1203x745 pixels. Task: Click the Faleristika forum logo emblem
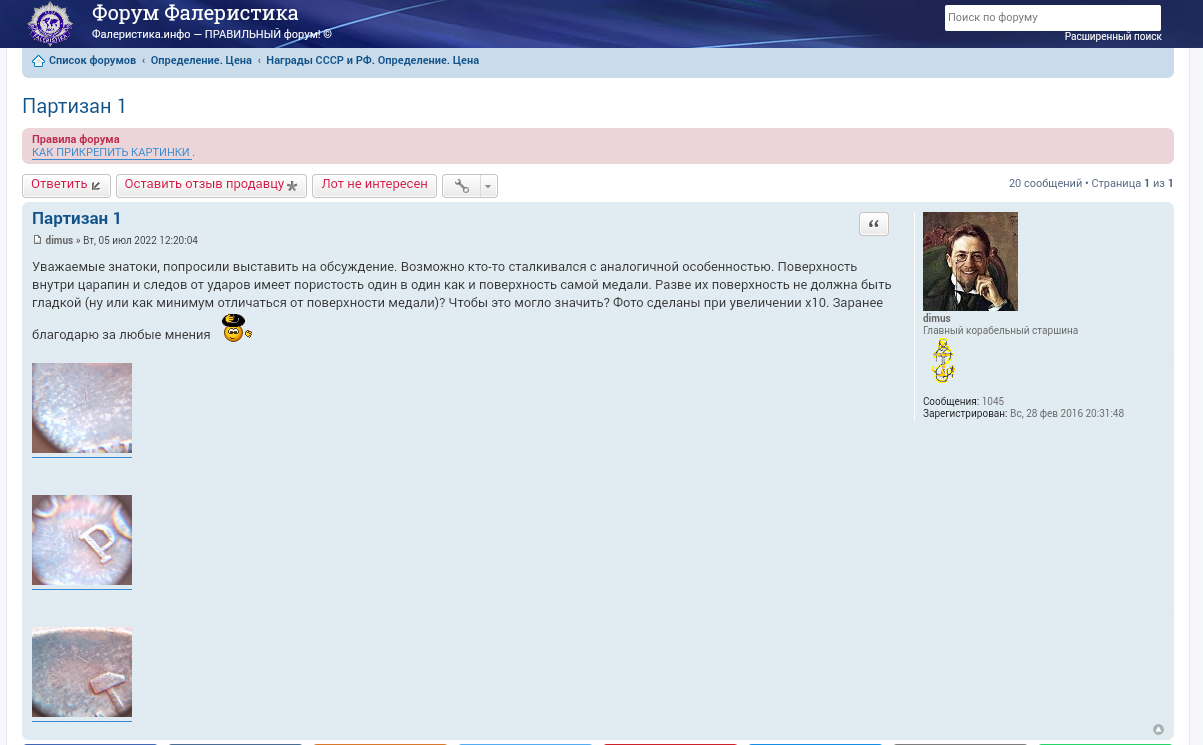click(49, 23)
